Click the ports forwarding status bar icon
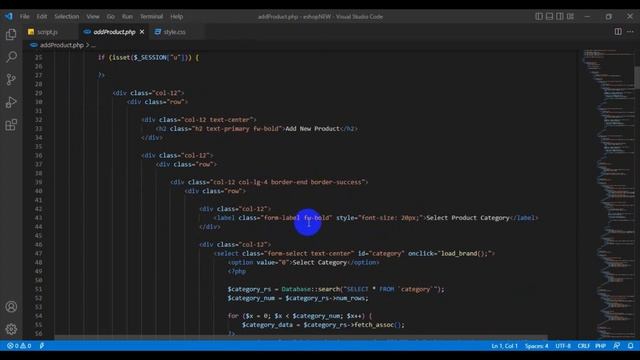 (42, 346)
